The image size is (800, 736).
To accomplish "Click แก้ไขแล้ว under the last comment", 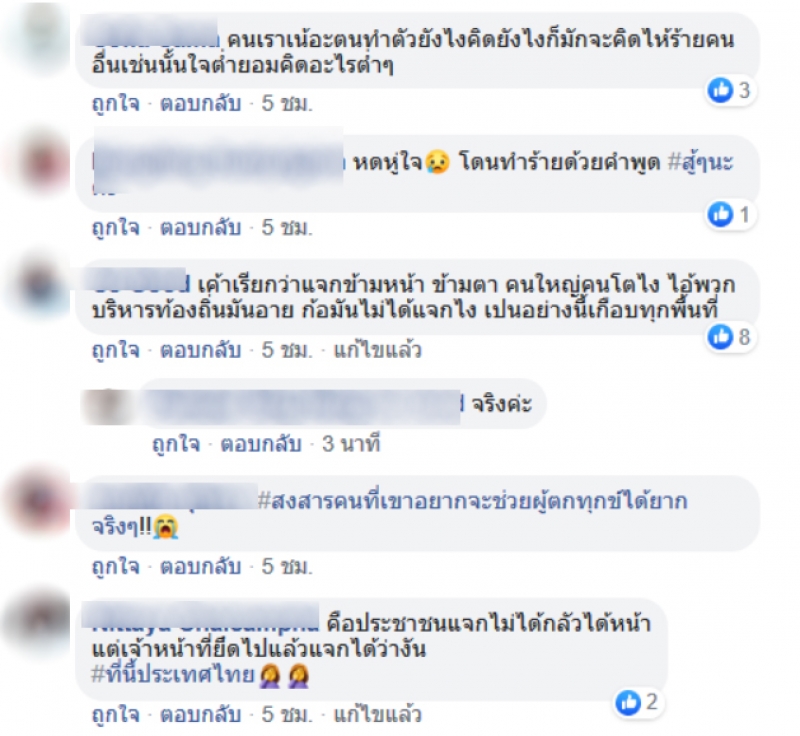I will [378, 714].
